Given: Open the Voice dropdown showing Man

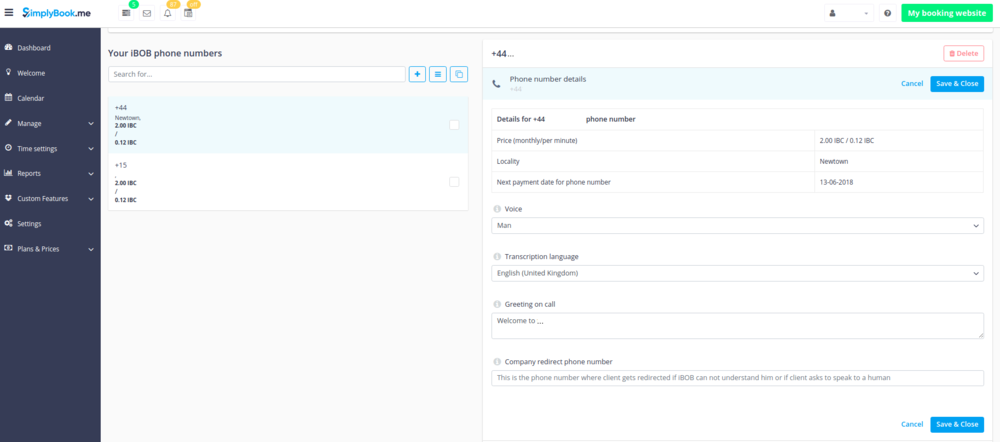Looking at the screenshot, I should (737, 226).
